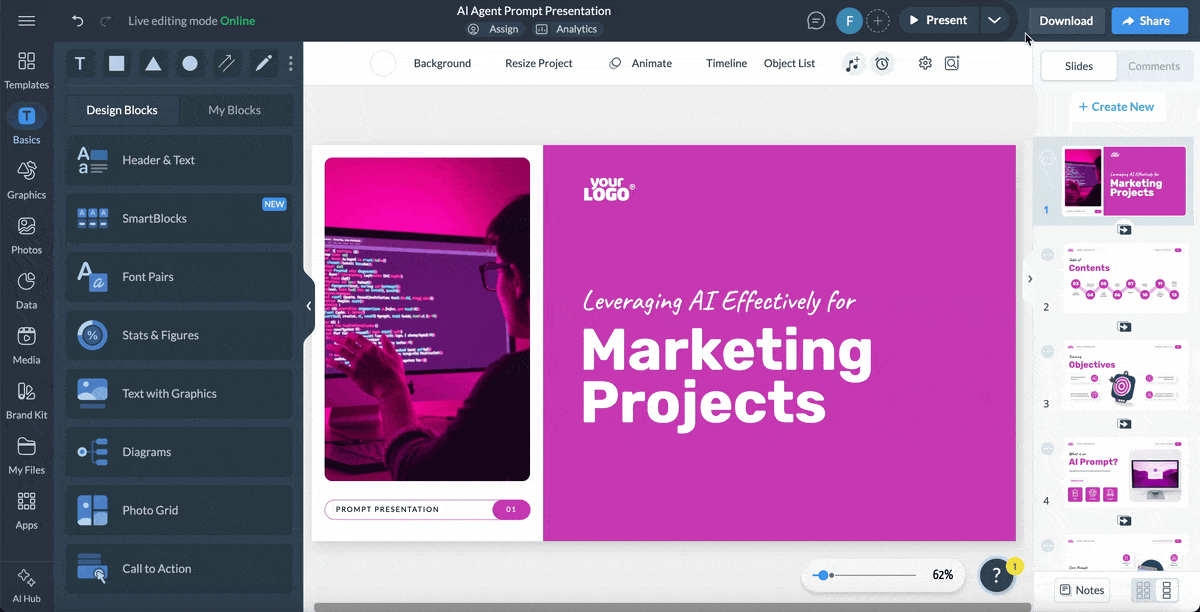Viewport: 1200px width, 612px height.
Task: Open the My Blocks tab
Action: coord(235,110)
